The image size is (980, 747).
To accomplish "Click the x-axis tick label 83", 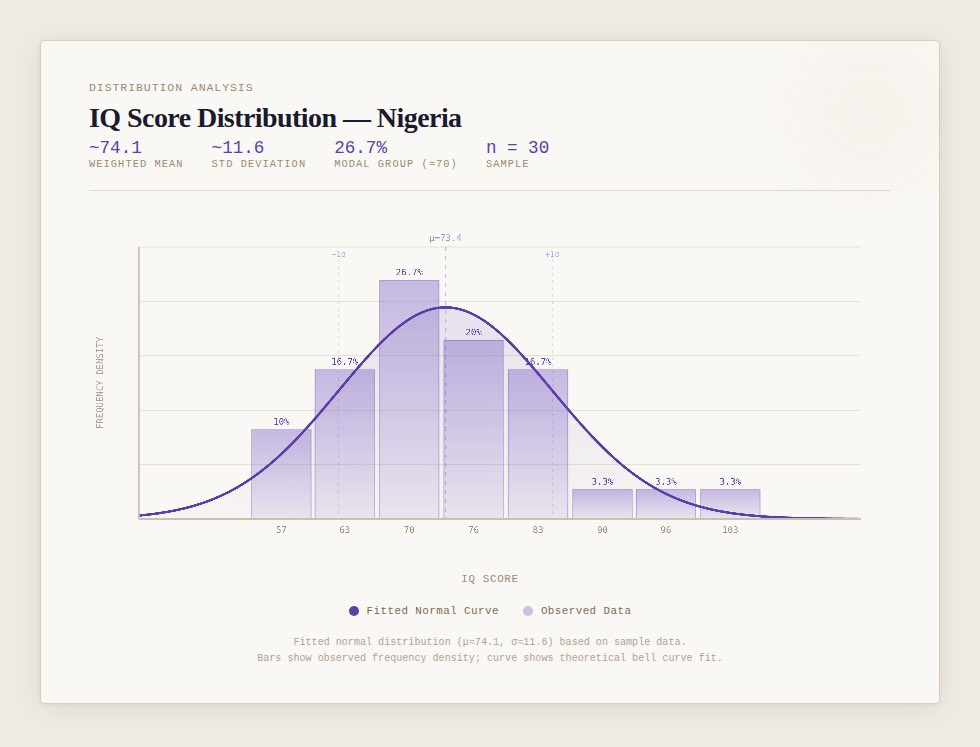I will [538, 529].
